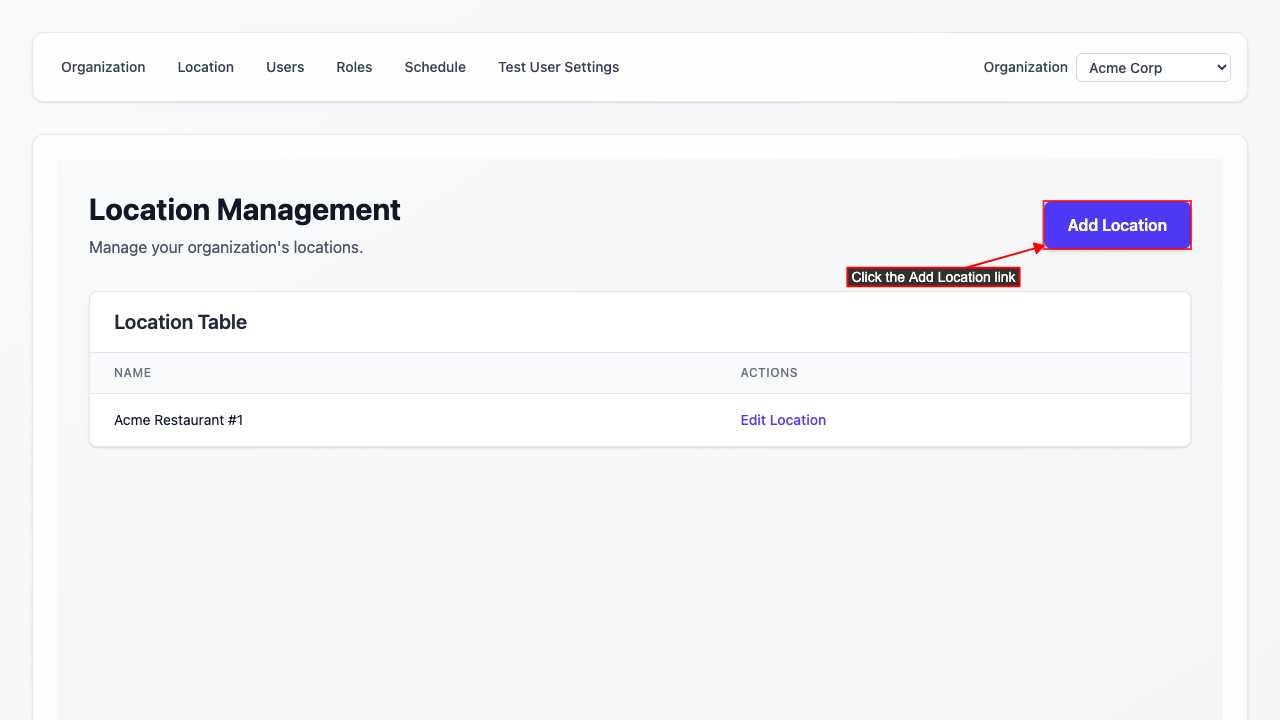Open the Location navigation item
This screenshot has height=720, width=1280.
pyautogui.click(x=205, y=67)
